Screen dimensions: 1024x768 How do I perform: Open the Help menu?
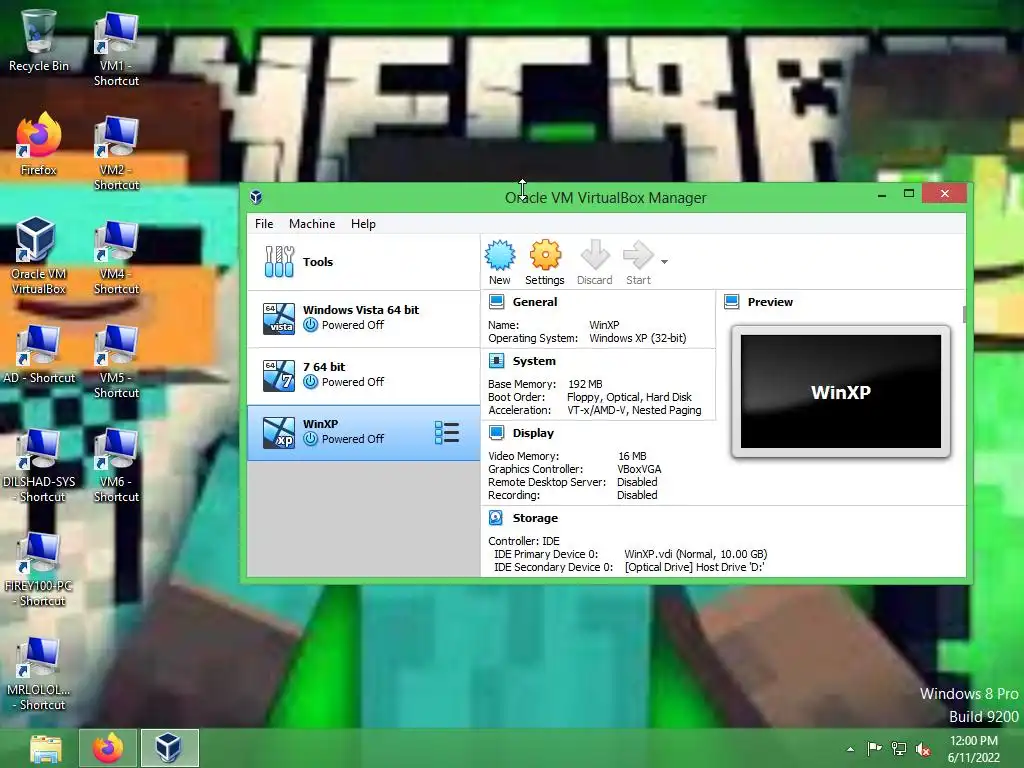(363, 224)
